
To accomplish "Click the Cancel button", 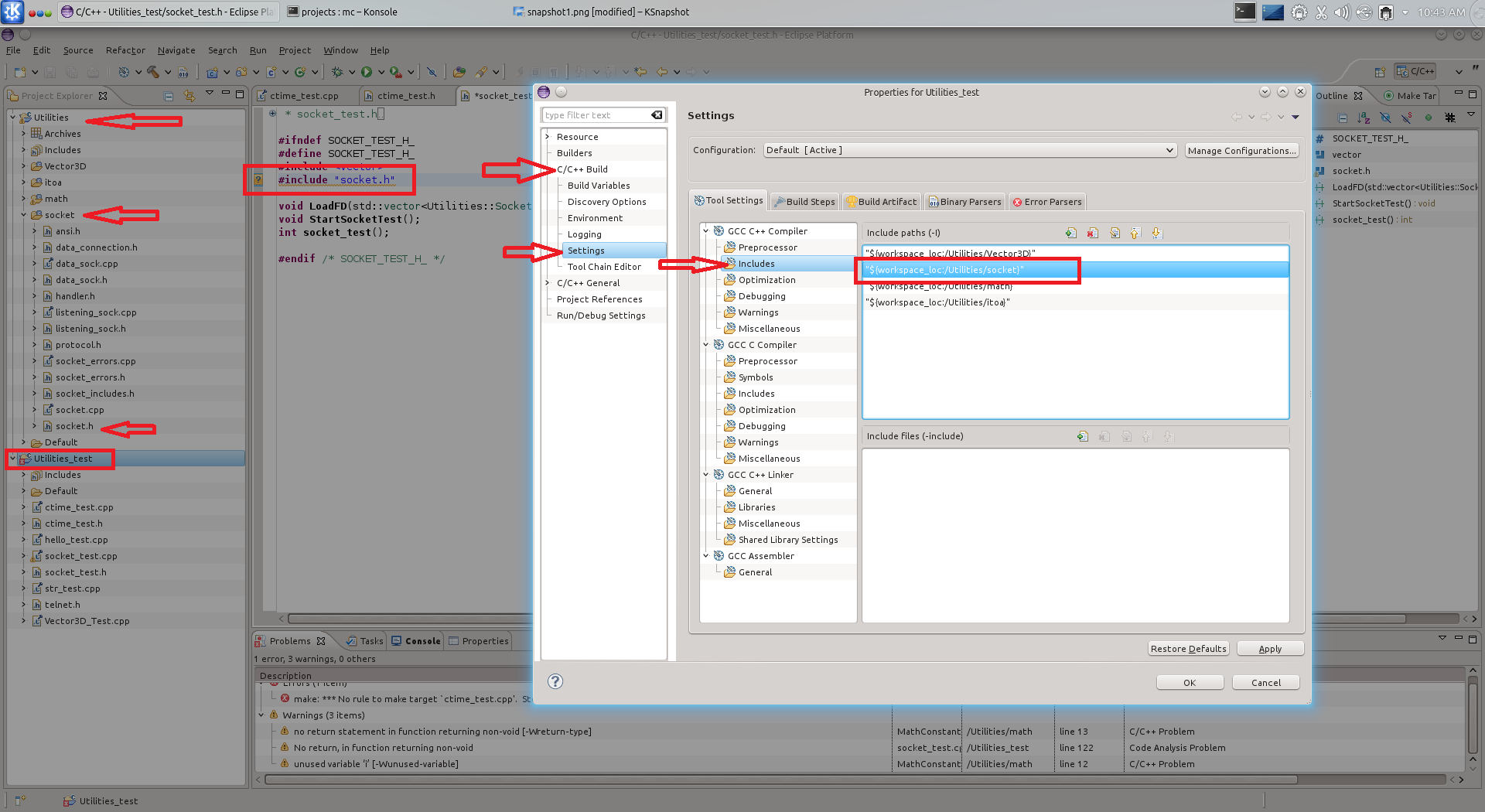I will [1265, 683].
